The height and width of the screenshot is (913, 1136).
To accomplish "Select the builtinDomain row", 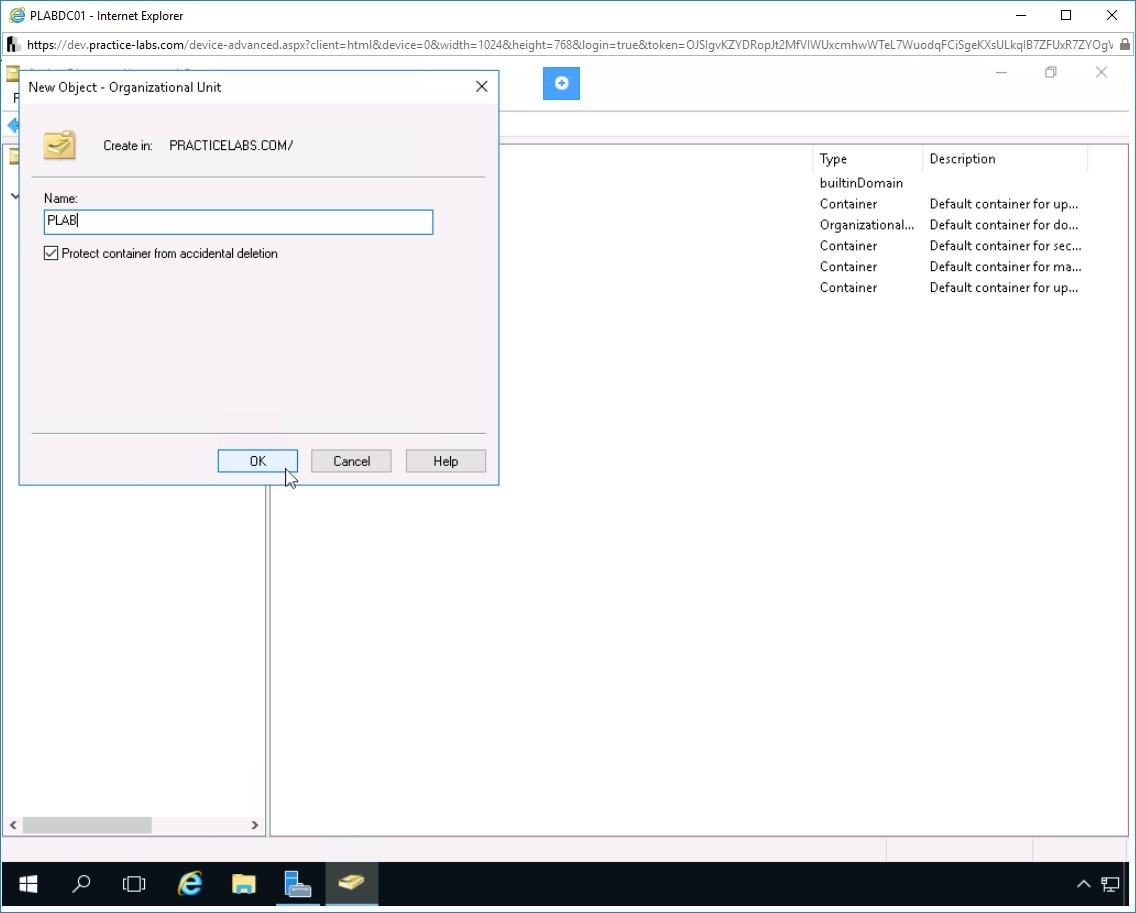I will 861,183.
